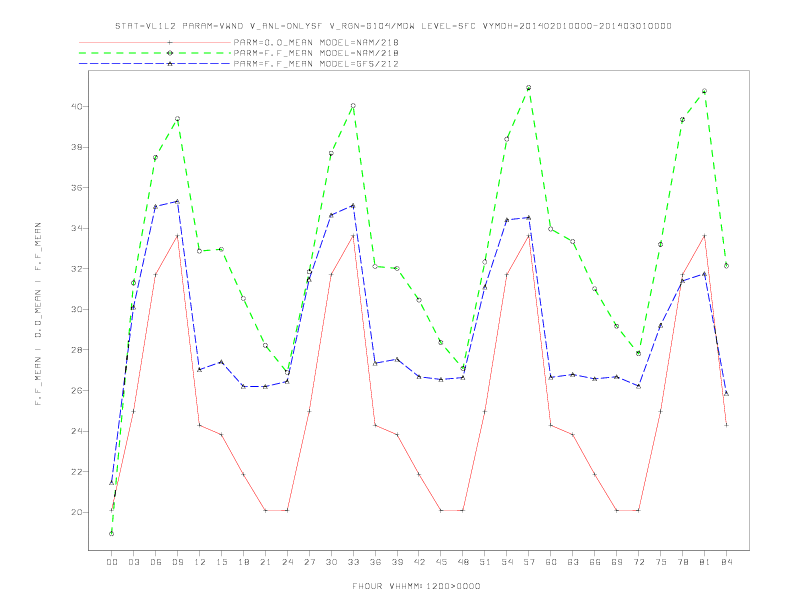Click red observed plus marker at hour 45

[441, 511]
